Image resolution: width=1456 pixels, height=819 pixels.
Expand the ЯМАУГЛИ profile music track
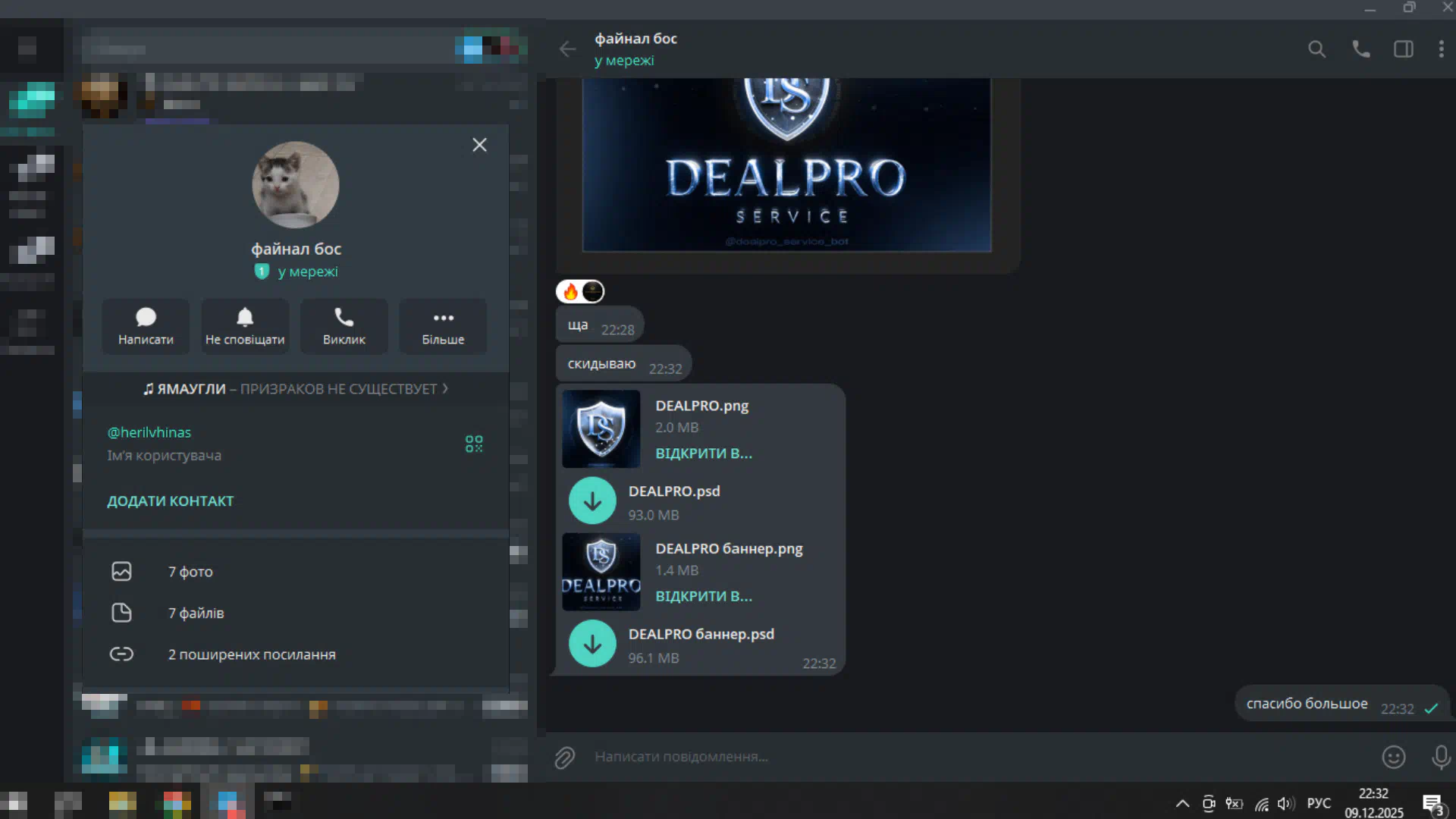point(296,389)
